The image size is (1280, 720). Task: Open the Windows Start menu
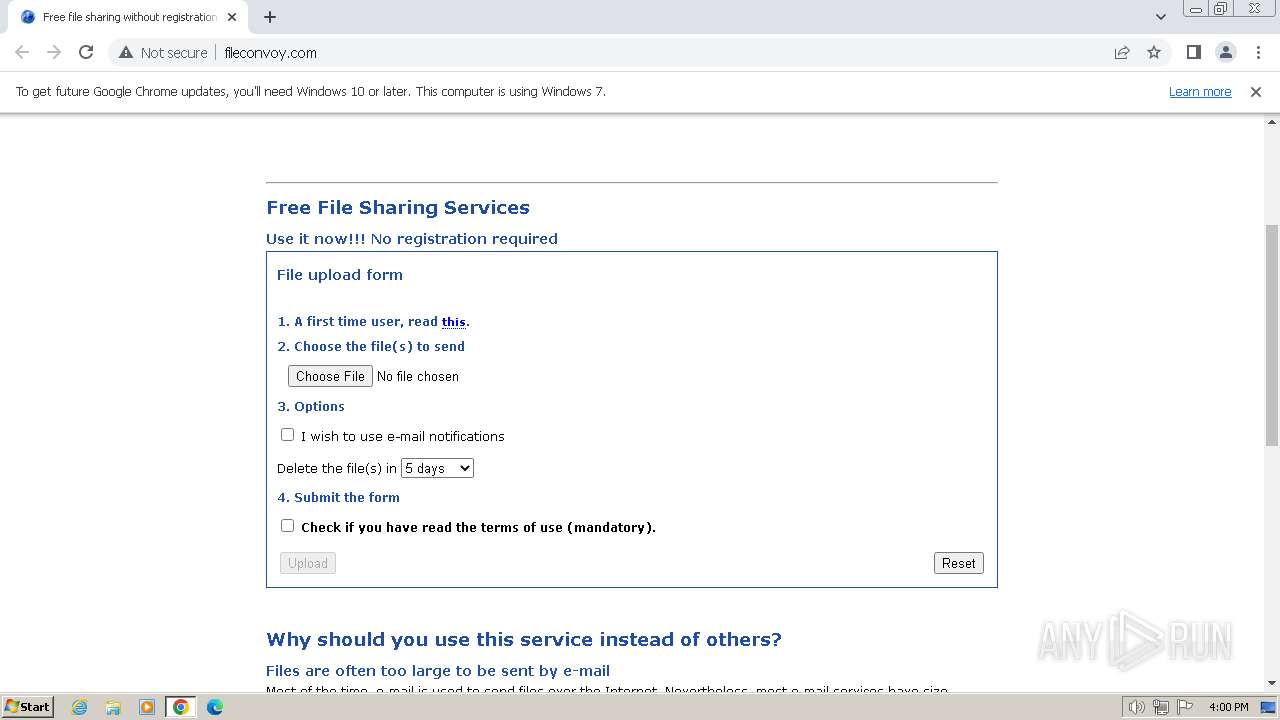(x=27, y=707)
